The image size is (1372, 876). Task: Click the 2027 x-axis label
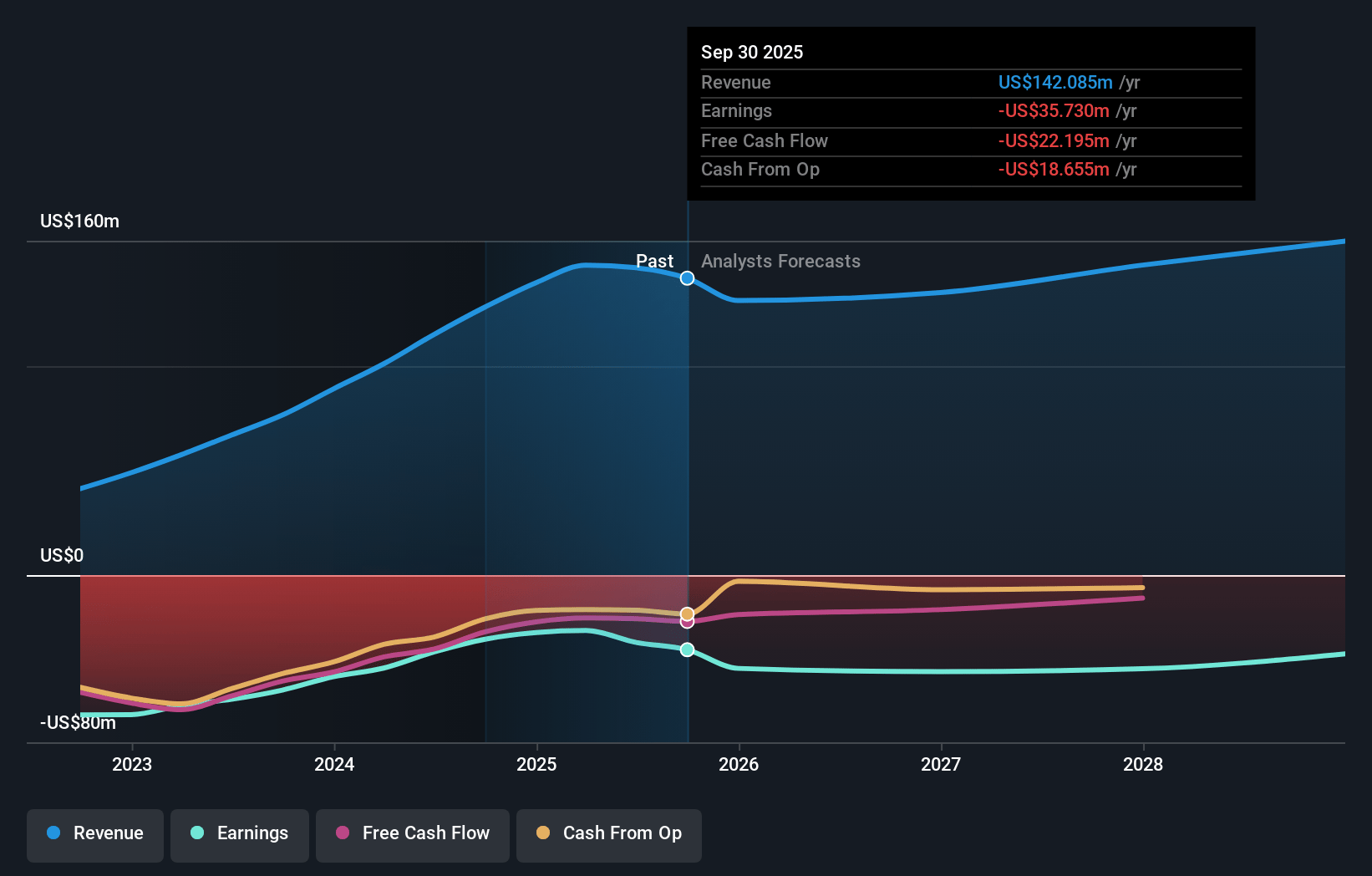click(941, 764)
